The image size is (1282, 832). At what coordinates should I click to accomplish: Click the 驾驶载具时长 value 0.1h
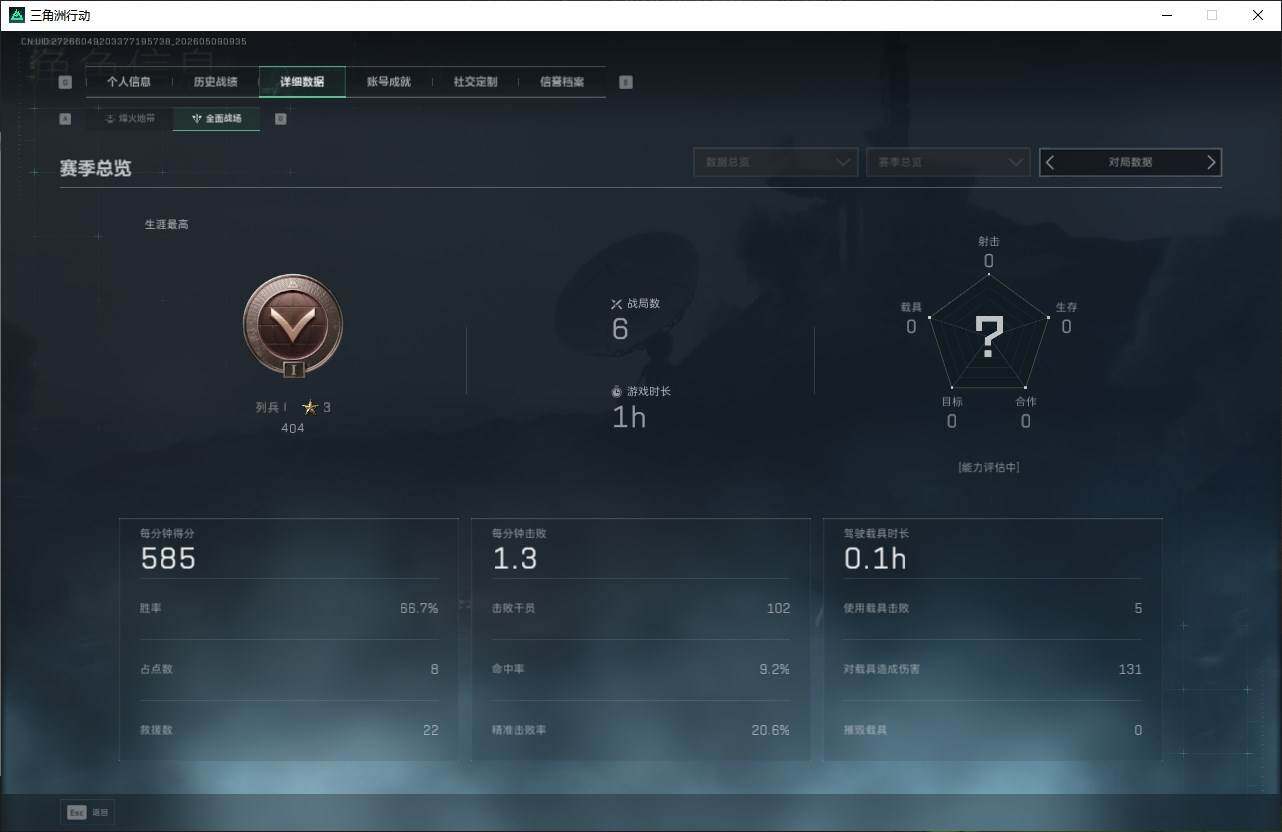click(875, 558)
